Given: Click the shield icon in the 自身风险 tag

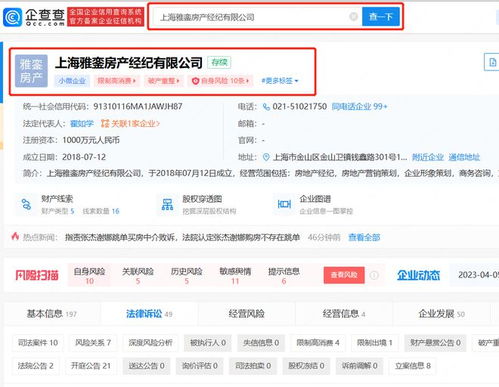Looking at the screenshot, I should 195,81.
